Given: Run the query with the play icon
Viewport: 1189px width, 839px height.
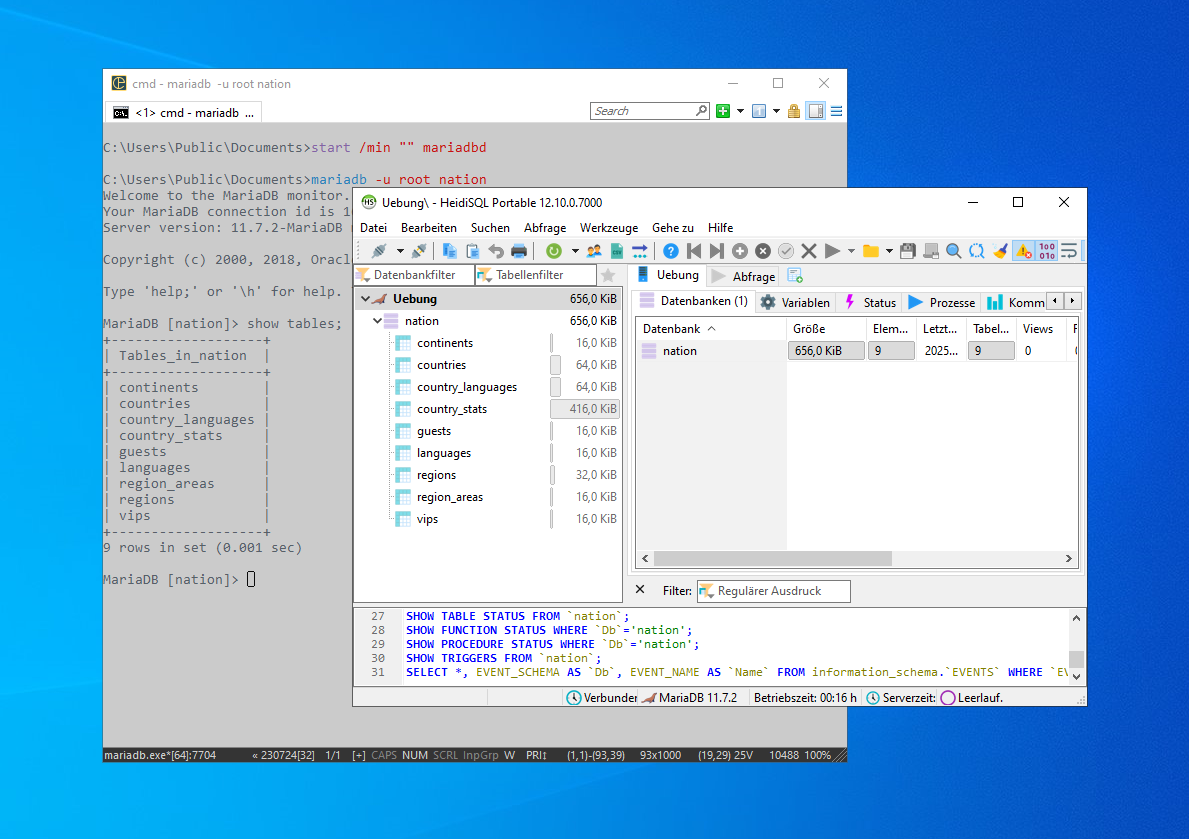Looking at the screenshot, I should (x=832, y=251).
